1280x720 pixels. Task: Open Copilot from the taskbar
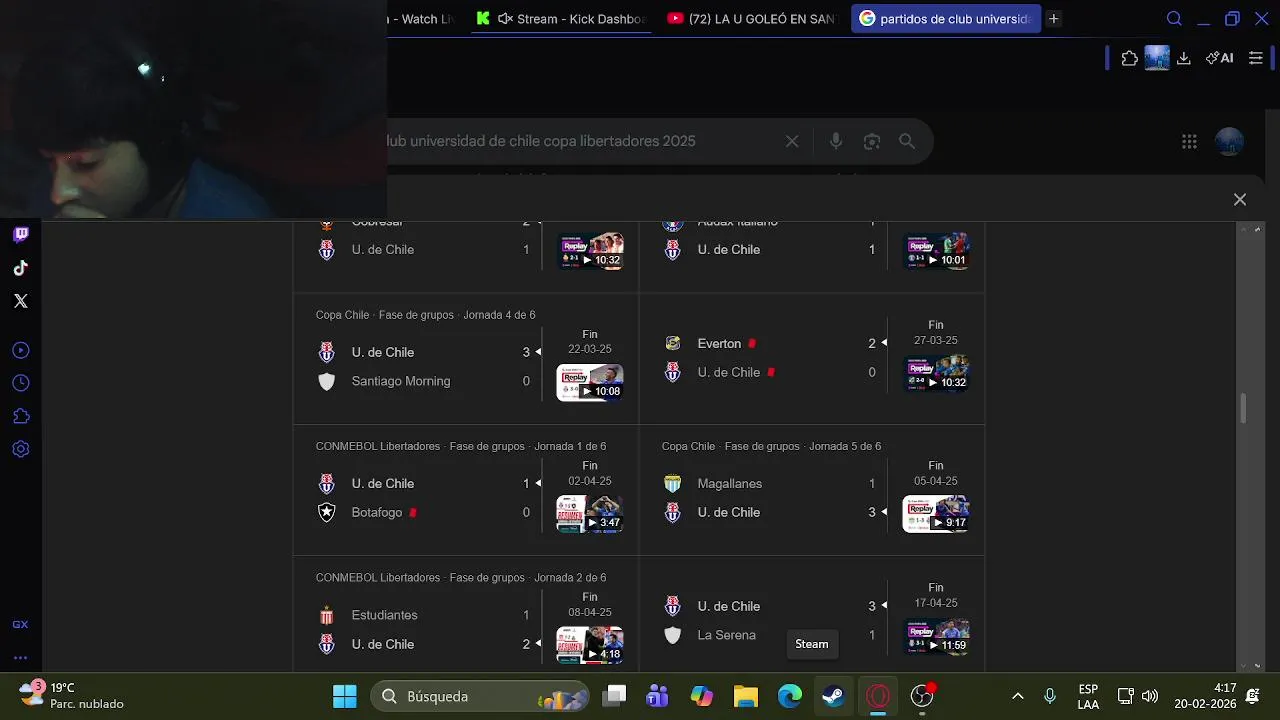702,696
